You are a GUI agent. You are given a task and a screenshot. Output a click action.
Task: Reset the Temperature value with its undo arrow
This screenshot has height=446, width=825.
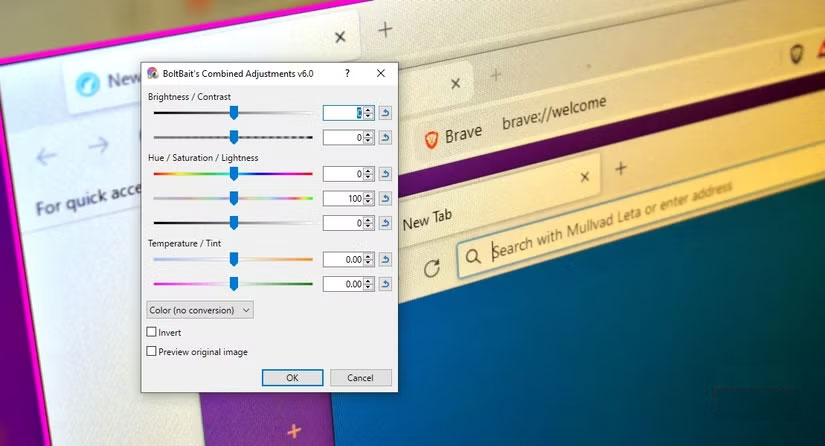(385, 259)
